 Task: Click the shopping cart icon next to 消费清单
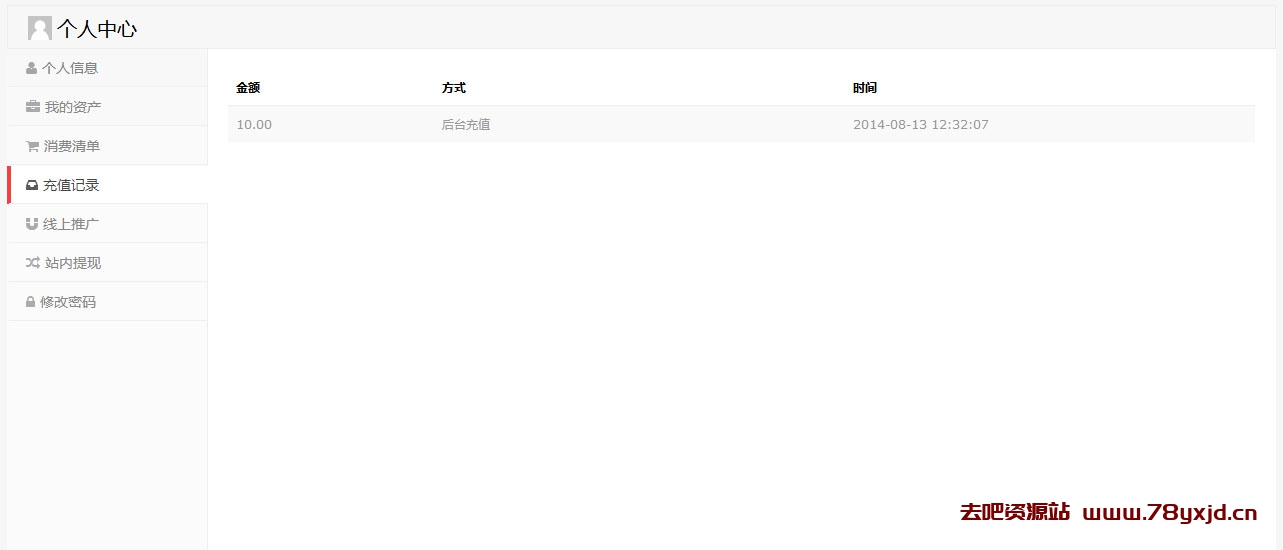pos(33,146)
